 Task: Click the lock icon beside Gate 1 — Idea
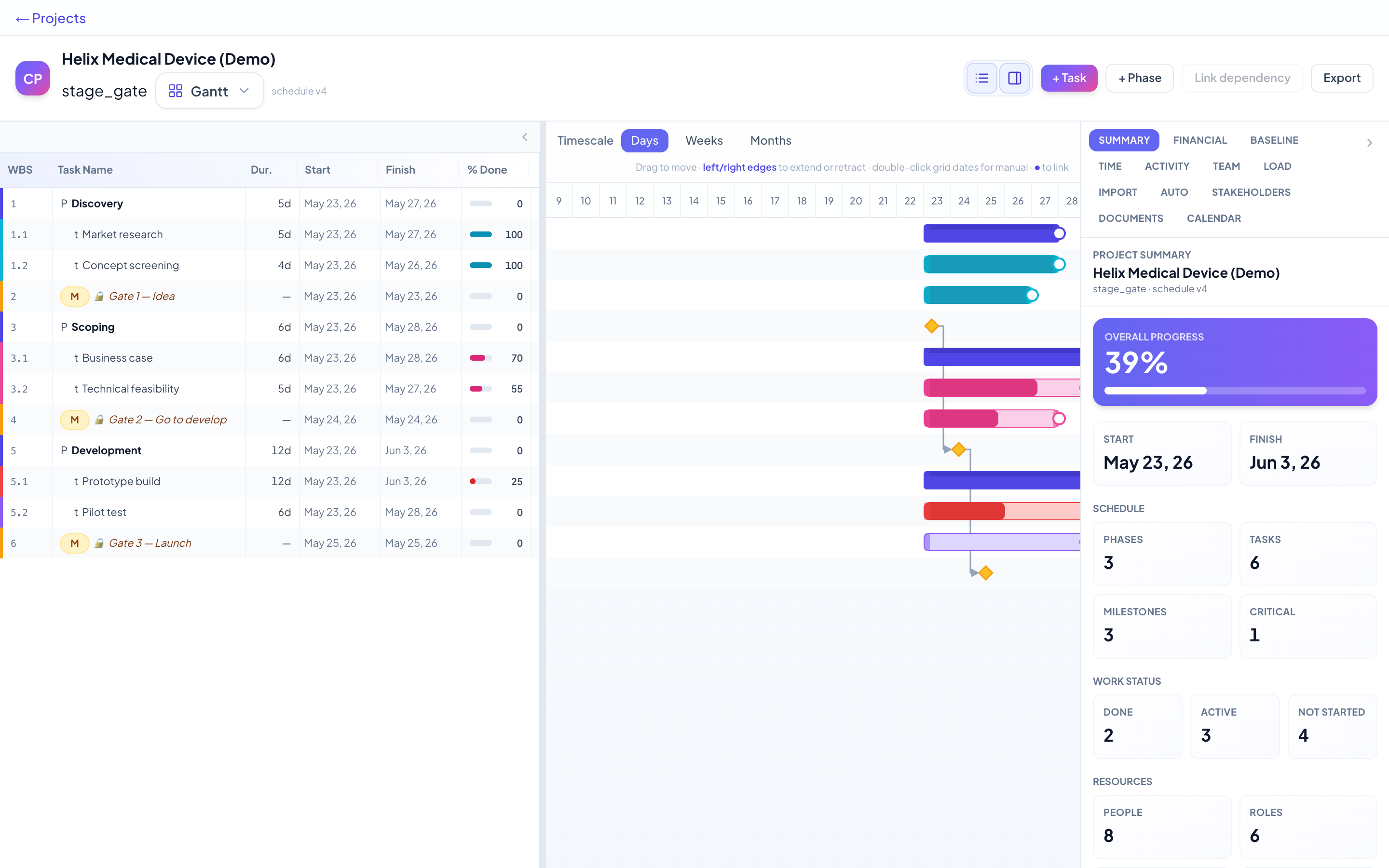tap(99, 296)
